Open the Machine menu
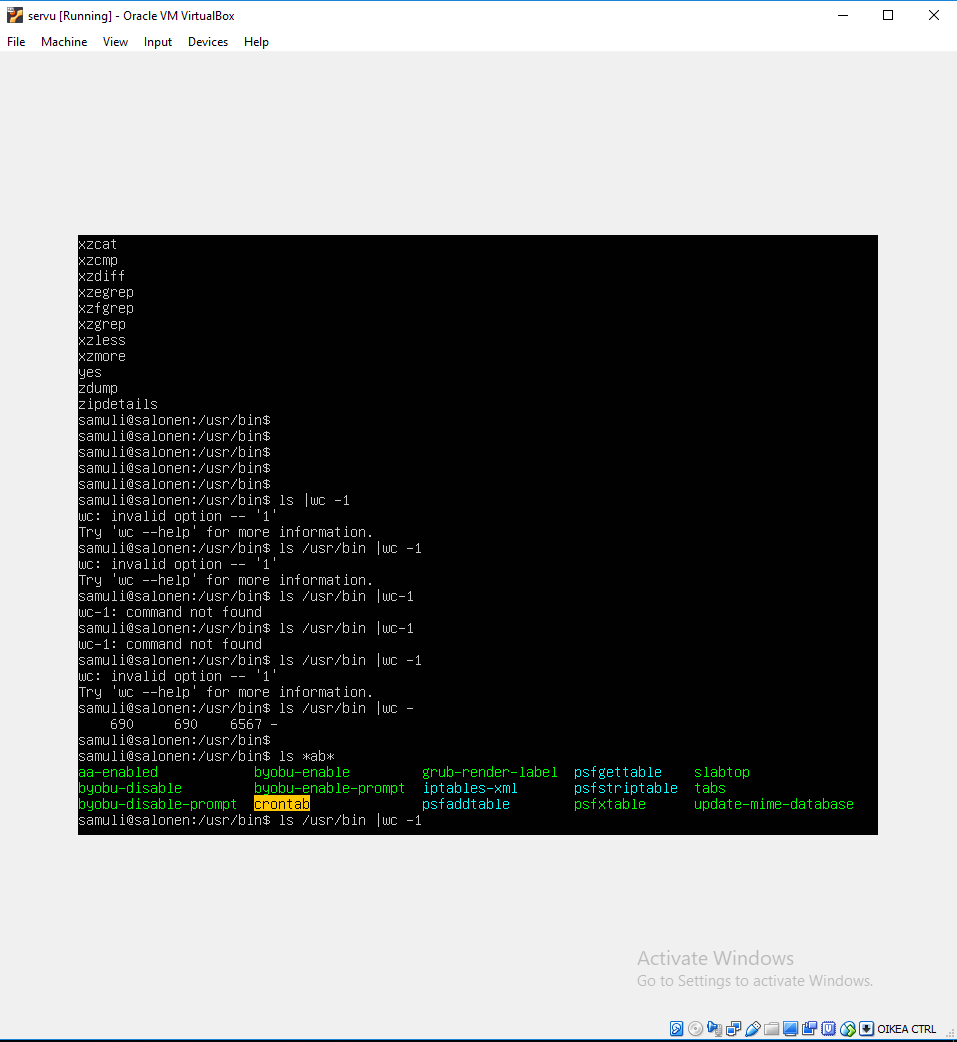Image resolution: width=957 pixels, height=1042 pixels. [x=64, y=42]
